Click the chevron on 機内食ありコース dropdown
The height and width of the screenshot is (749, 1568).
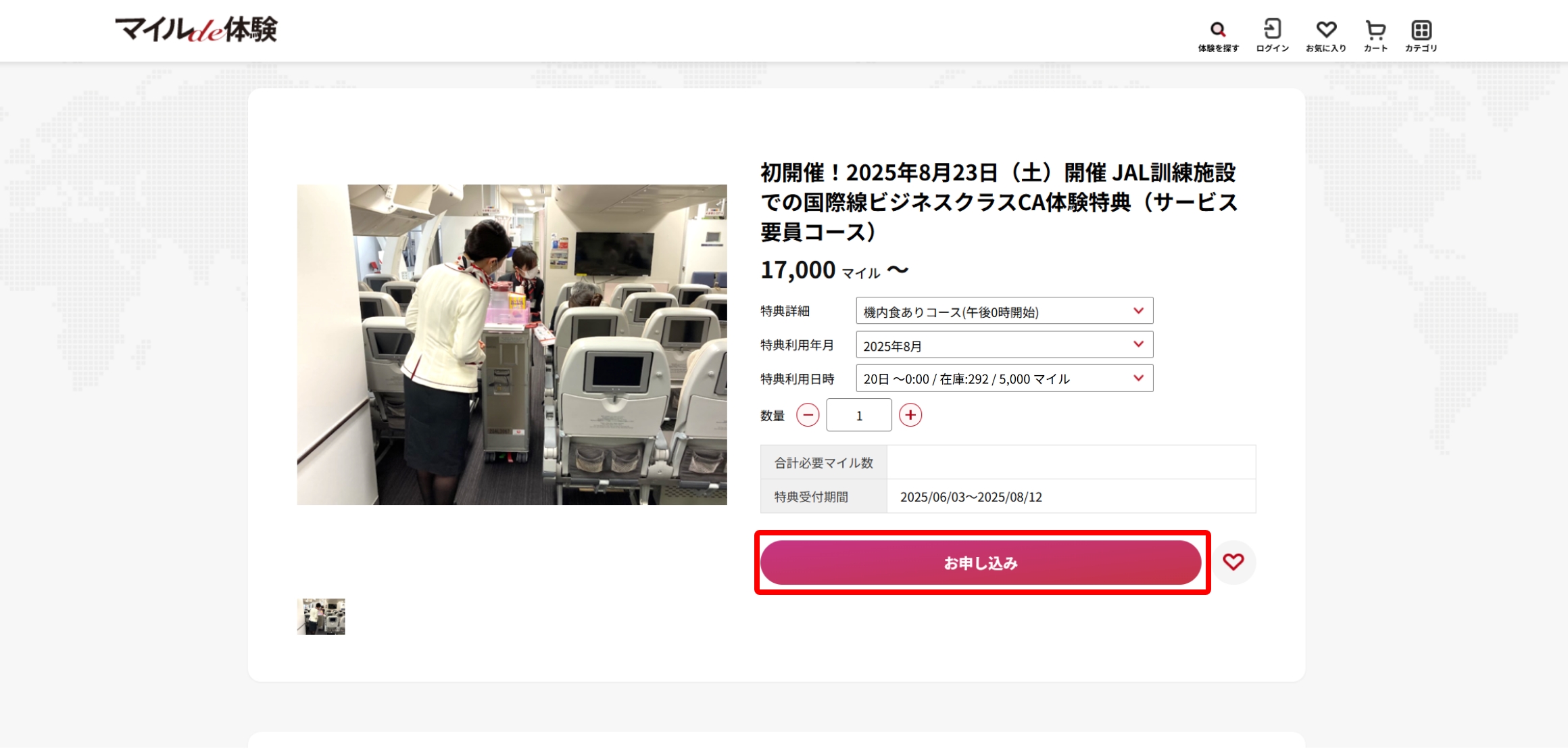tap(1139, 311)
